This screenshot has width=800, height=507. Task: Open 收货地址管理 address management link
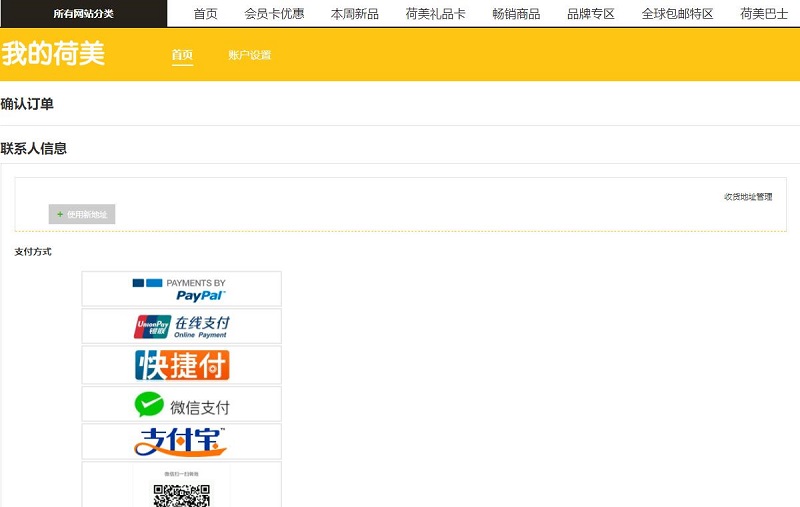[x=748, y=197]
